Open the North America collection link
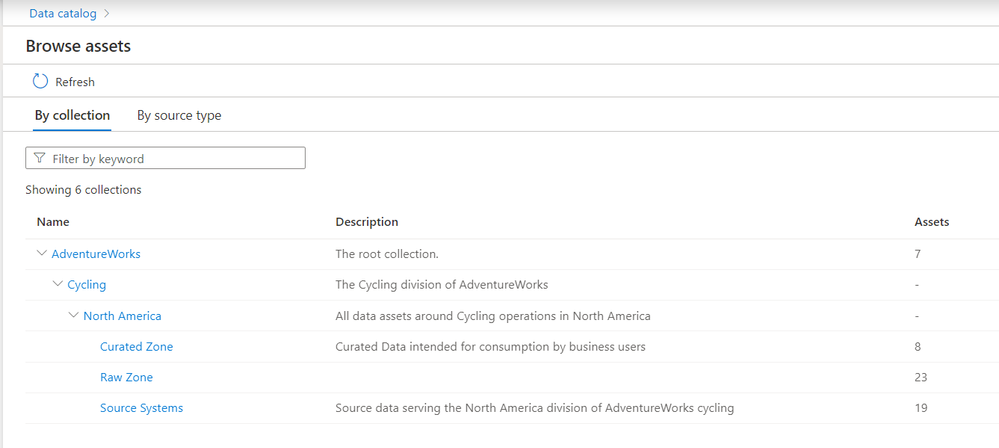Viewport: 999px width, 448px height. pyautogui.click(x=122, y=315)
